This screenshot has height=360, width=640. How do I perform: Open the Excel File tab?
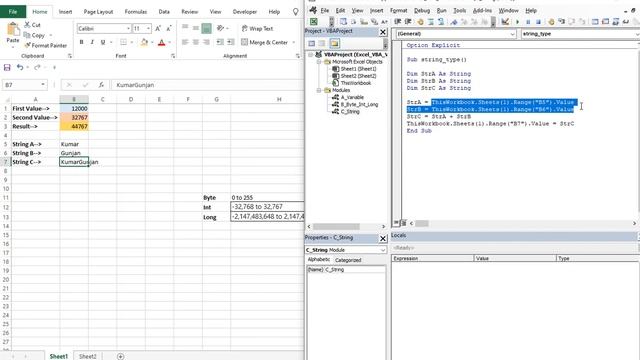coord(13,11)
